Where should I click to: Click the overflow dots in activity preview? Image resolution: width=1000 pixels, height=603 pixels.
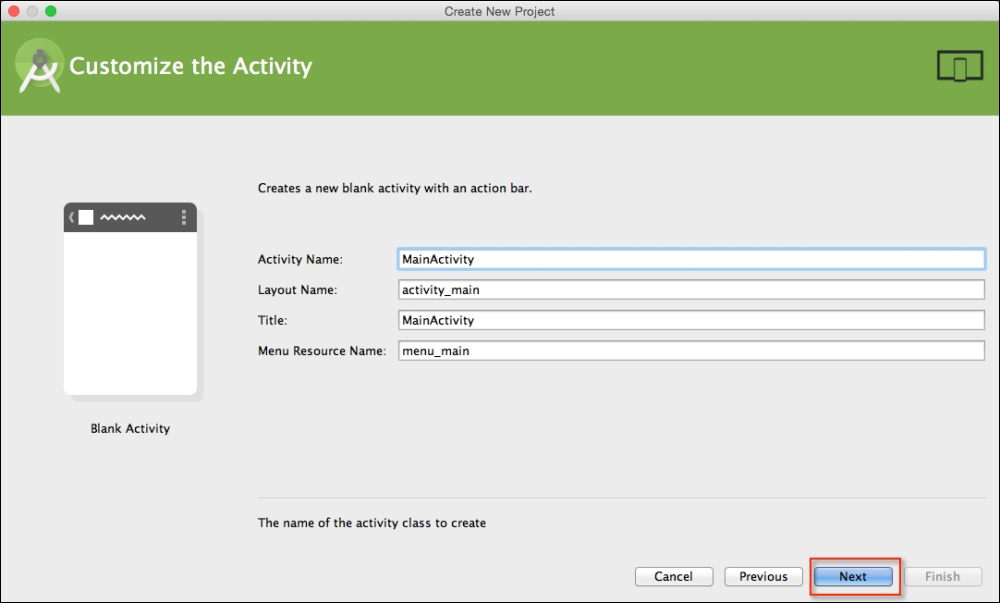click(184, 218)
